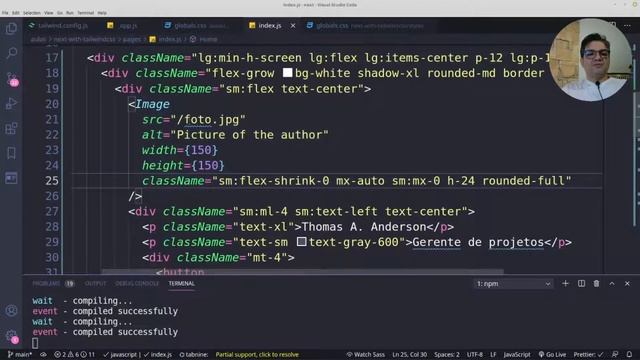Open the Help menu
This screenshot has height=360, width=640.
102,13
